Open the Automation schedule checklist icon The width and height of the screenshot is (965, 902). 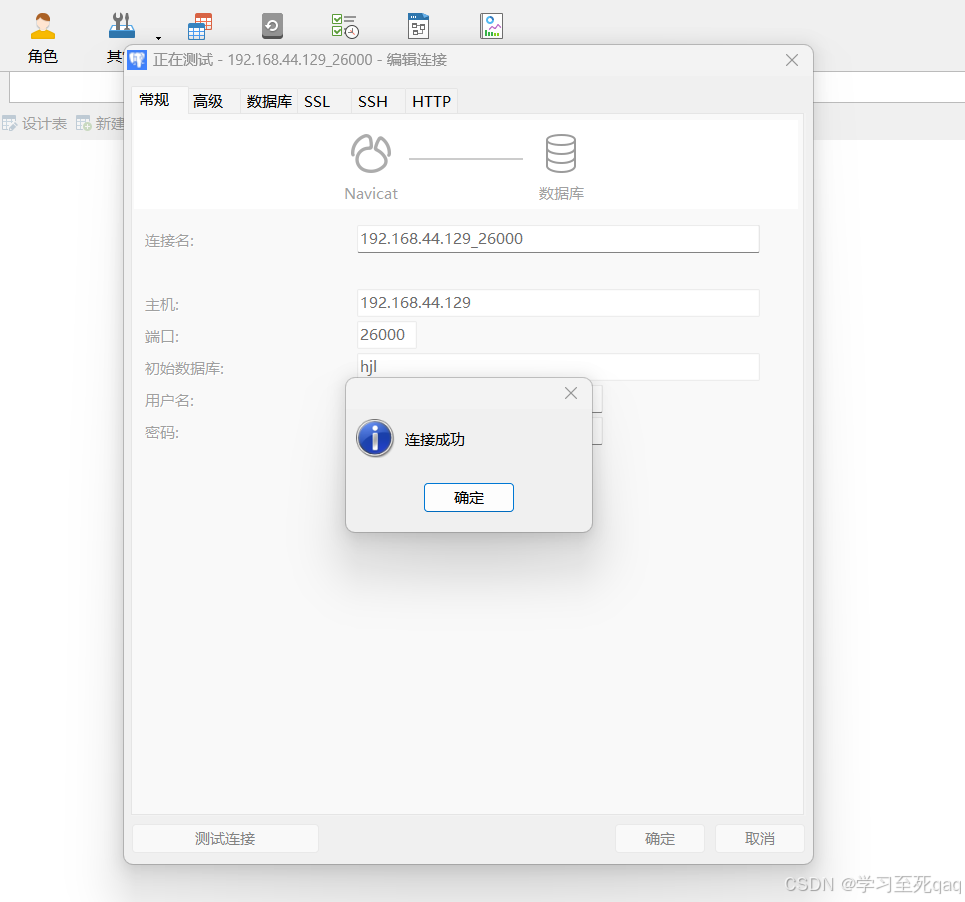pos(345,27)
